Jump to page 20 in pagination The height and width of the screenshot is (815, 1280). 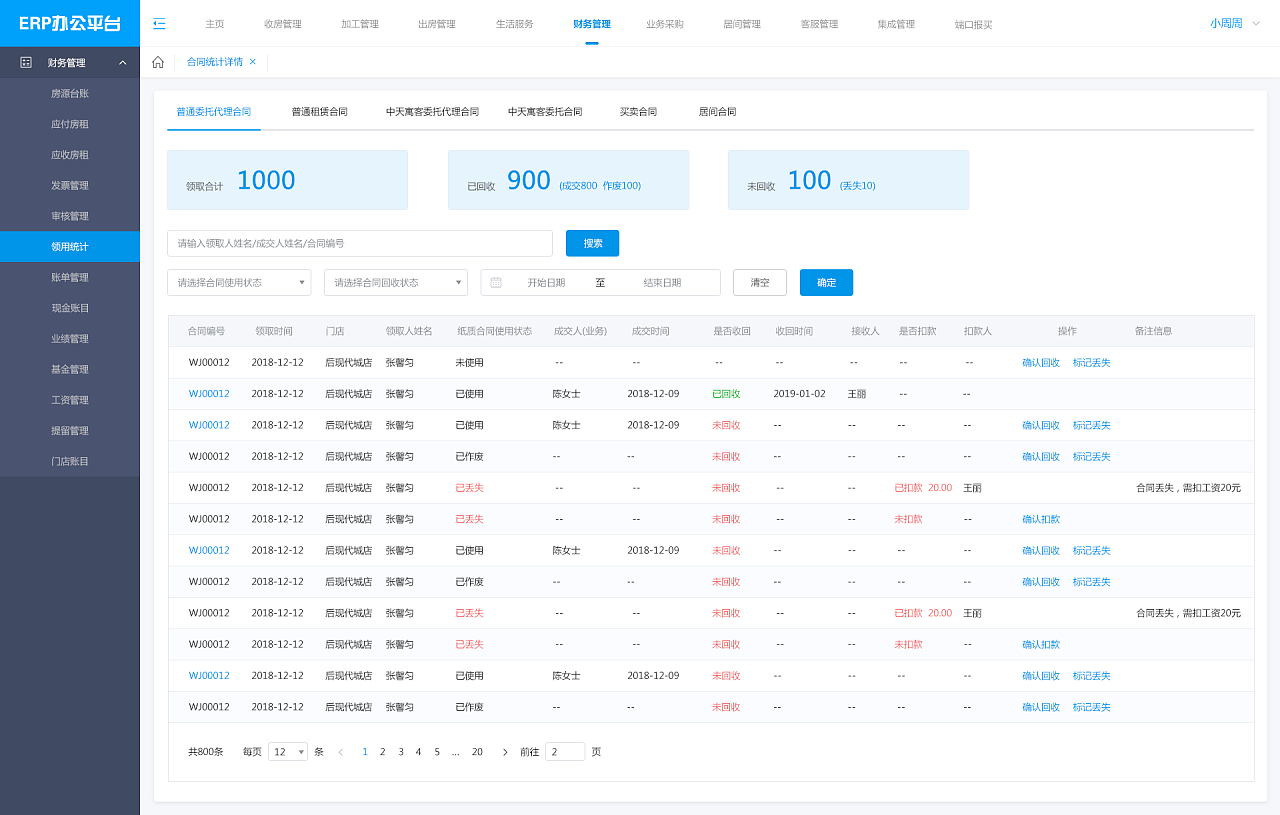[477, 752]
